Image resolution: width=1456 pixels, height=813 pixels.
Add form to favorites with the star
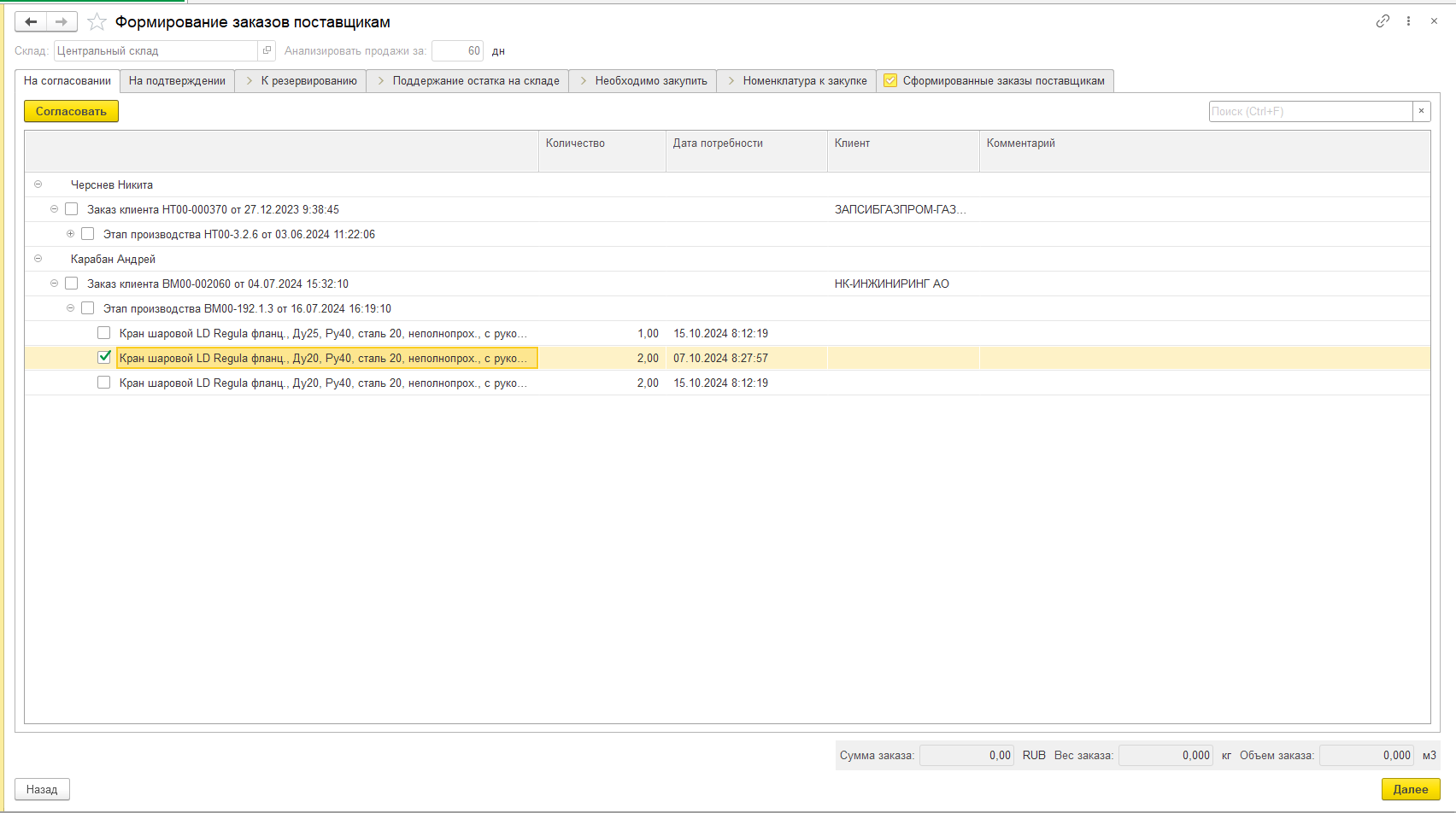(97, 21)
